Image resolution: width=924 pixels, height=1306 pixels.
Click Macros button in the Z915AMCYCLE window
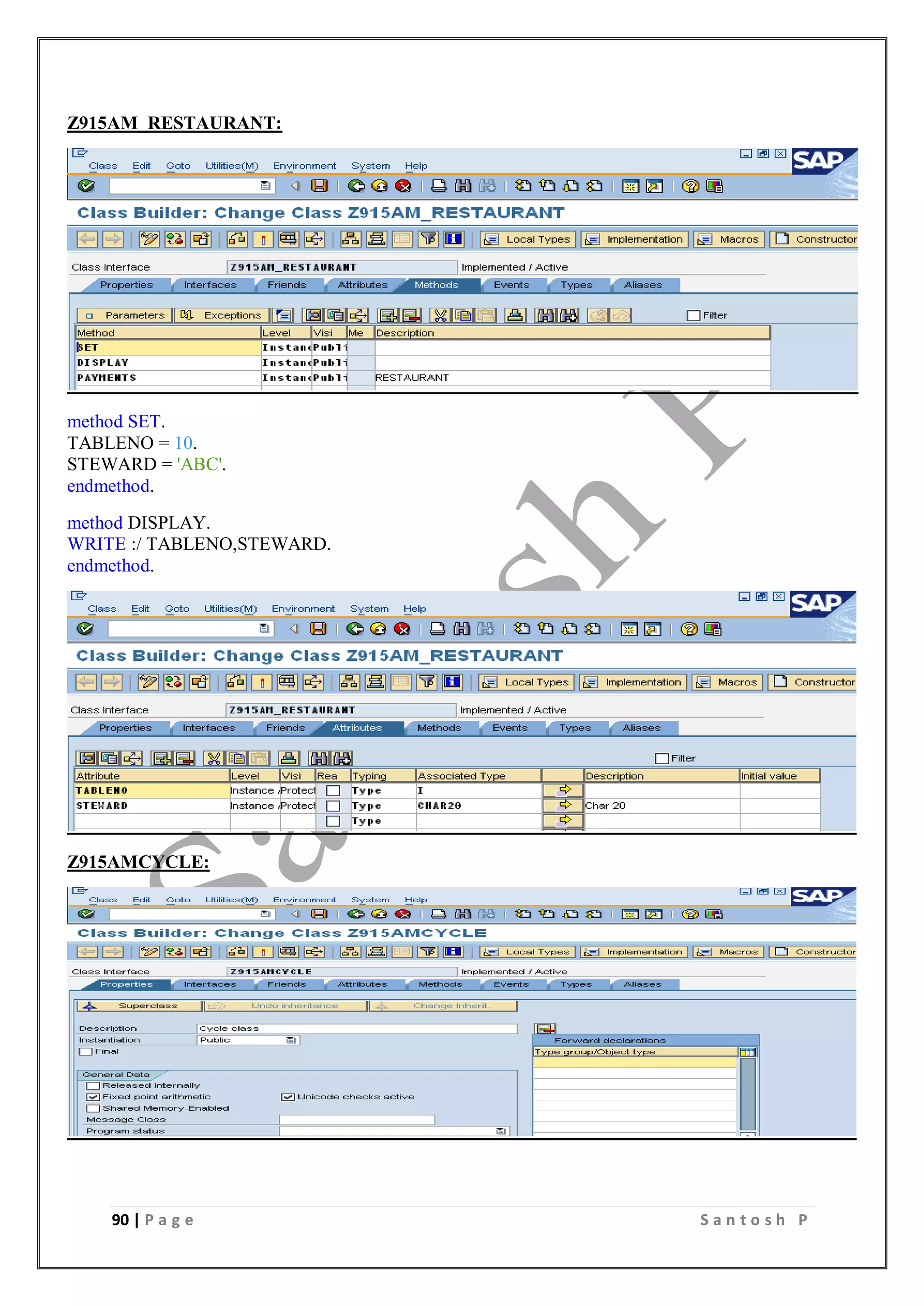(x=729, y=952)
